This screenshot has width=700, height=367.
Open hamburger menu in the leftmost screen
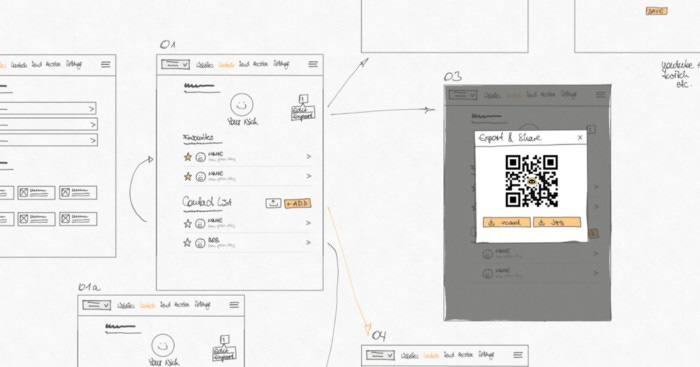pos(105,64)
